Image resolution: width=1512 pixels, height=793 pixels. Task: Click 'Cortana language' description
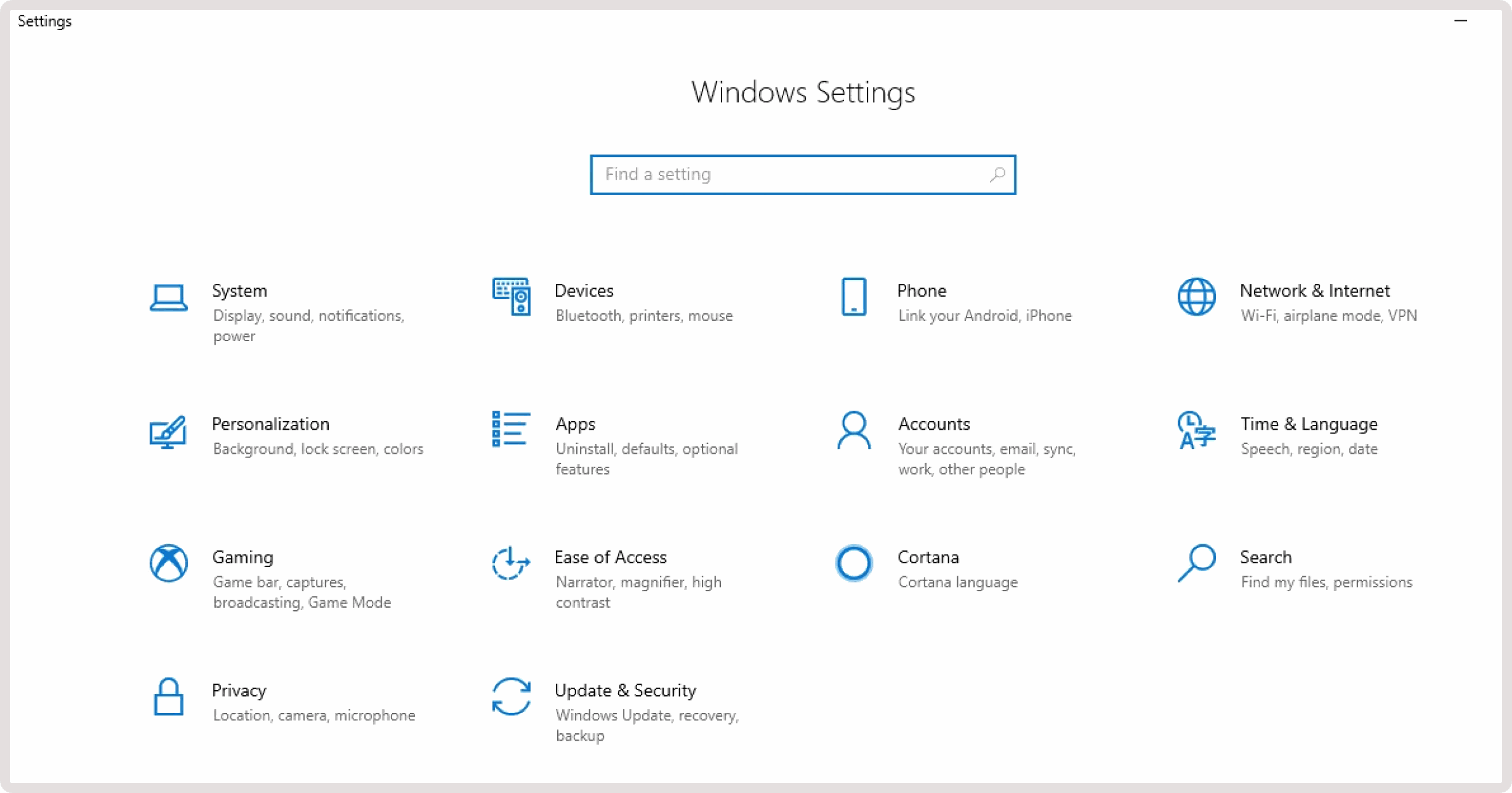coord(957,582)
